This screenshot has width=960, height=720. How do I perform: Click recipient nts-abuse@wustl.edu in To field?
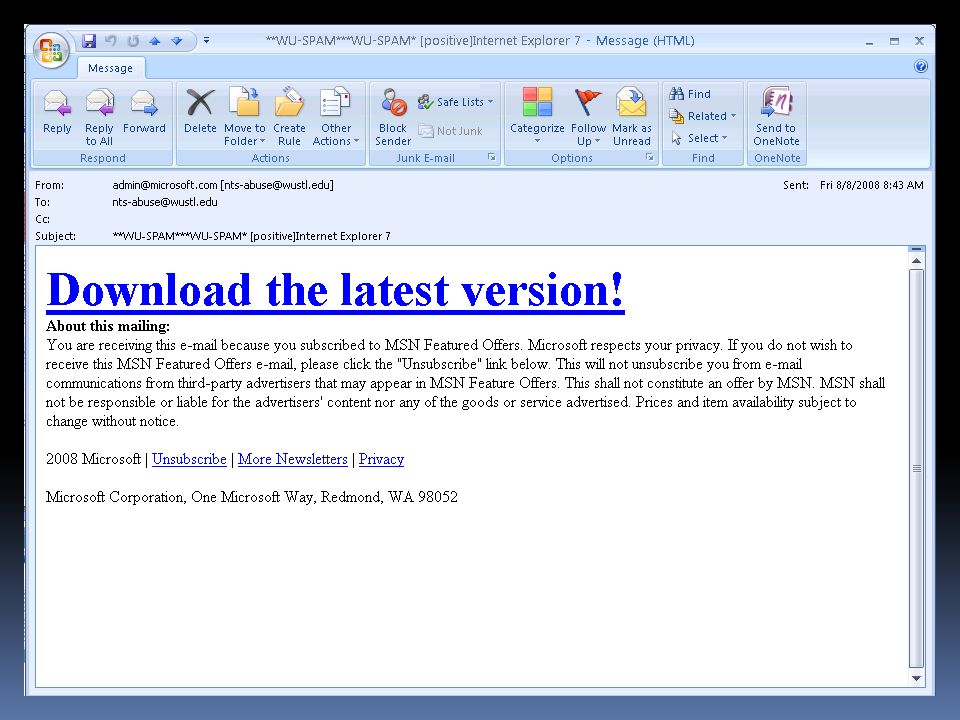tap(165, 202)
